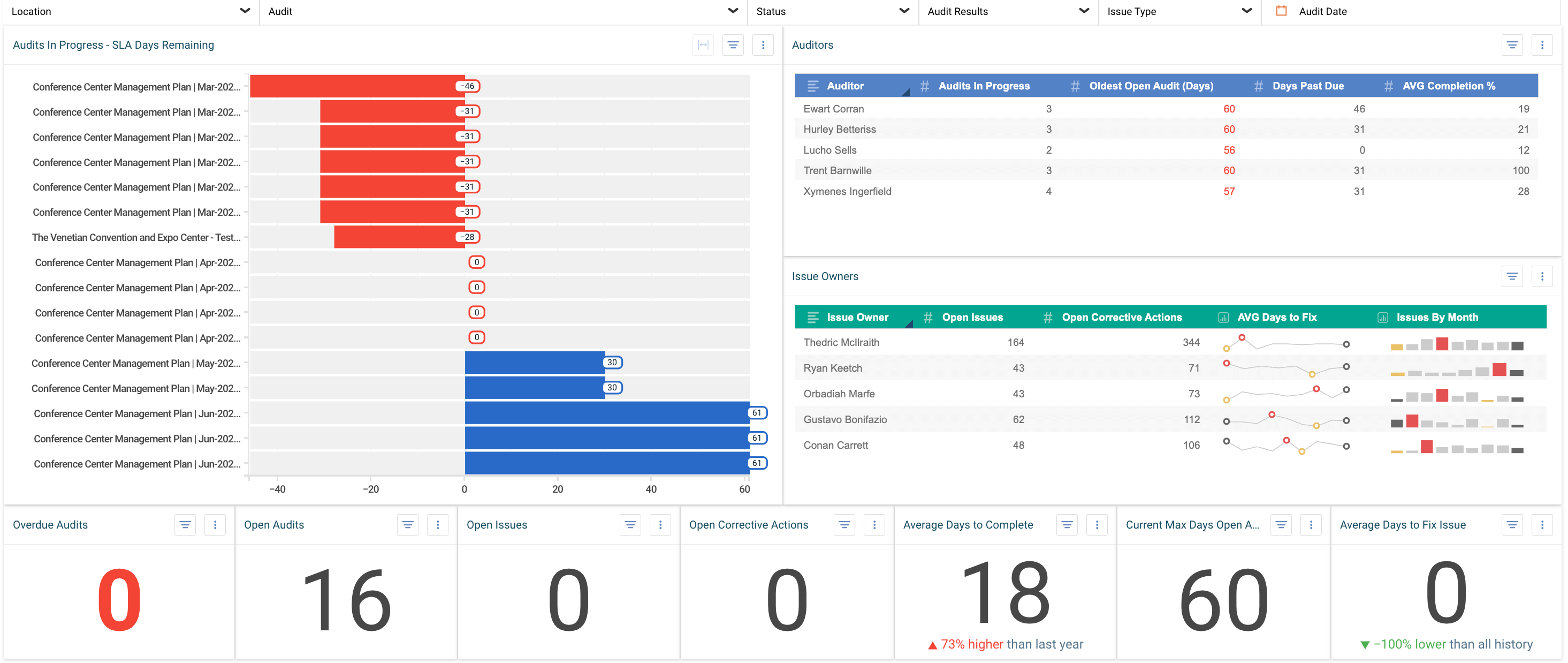This screenshot has width=1568, height=663.
Task: Click the sort icon in the Auditor column header
Action: click(813, 85)
